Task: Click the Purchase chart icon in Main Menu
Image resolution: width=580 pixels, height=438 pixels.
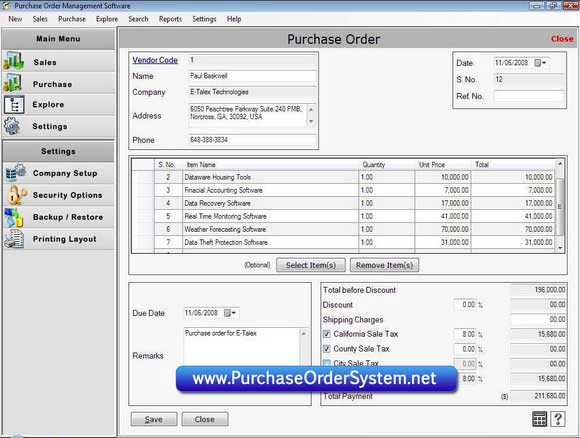Action: 13,83
